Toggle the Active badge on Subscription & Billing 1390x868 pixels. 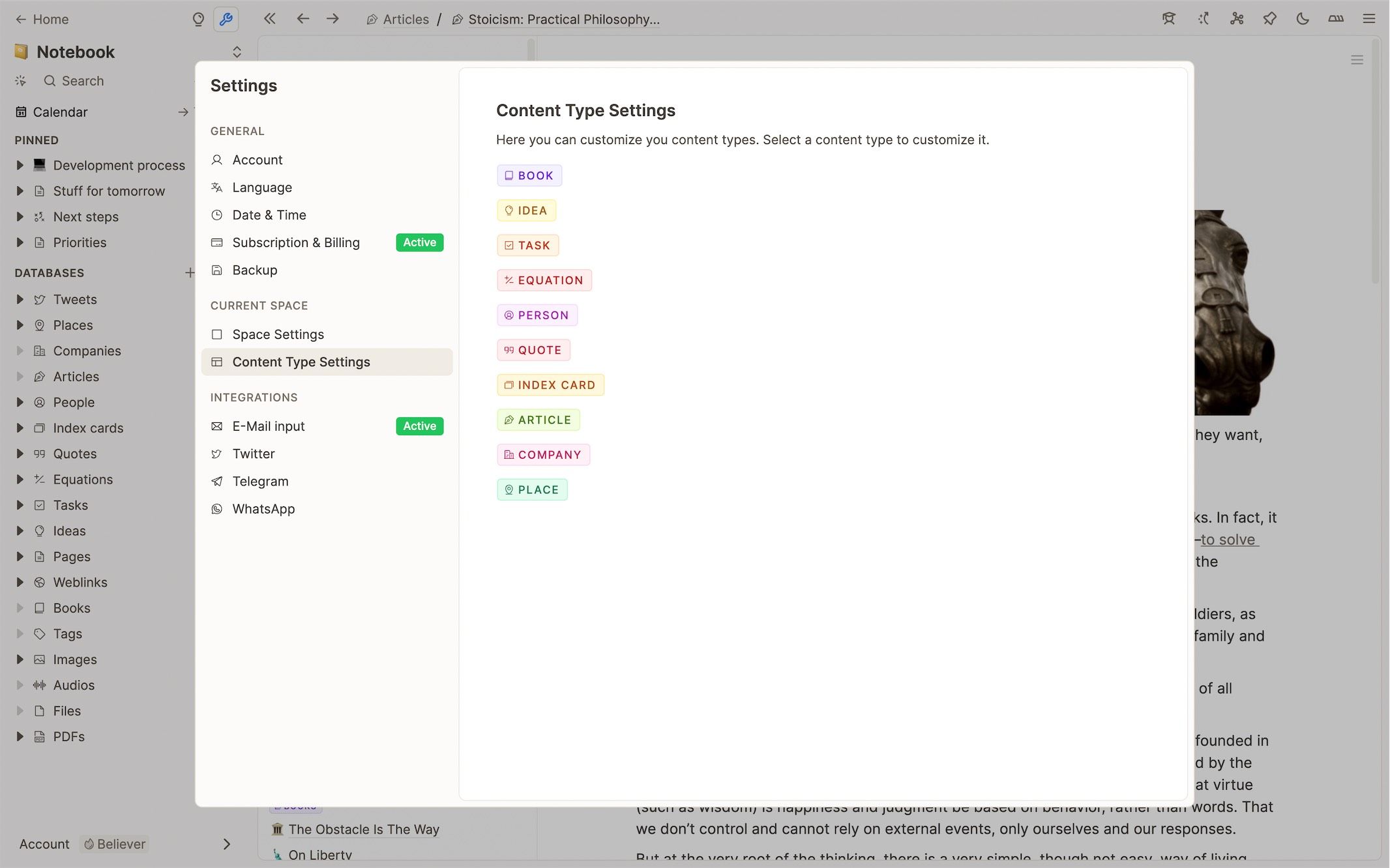(x=419, y=242)
